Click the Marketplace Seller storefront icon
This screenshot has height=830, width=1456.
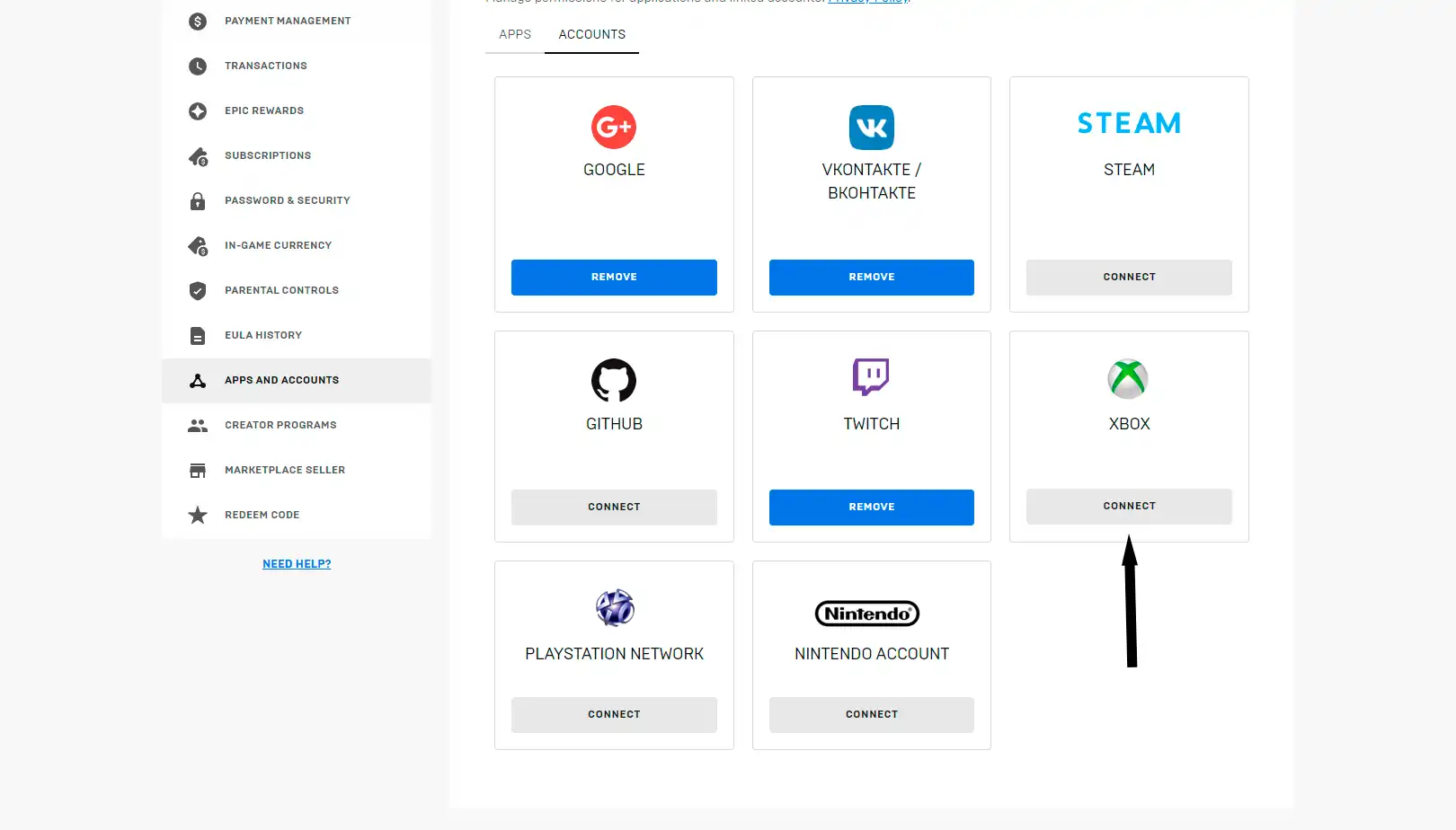click(198, 470)
